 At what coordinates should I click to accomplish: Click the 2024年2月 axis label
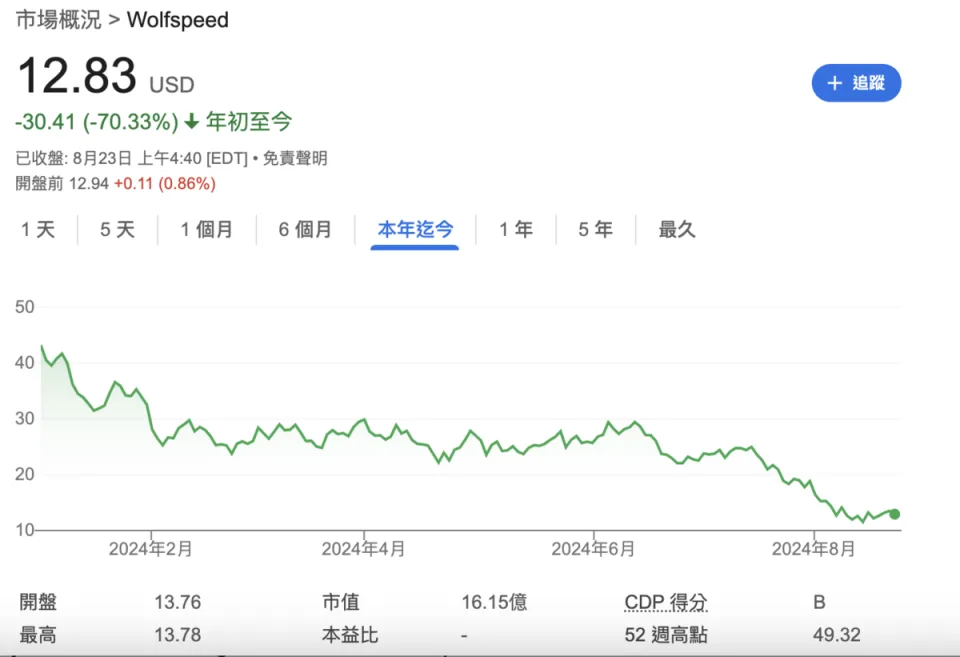151,549
